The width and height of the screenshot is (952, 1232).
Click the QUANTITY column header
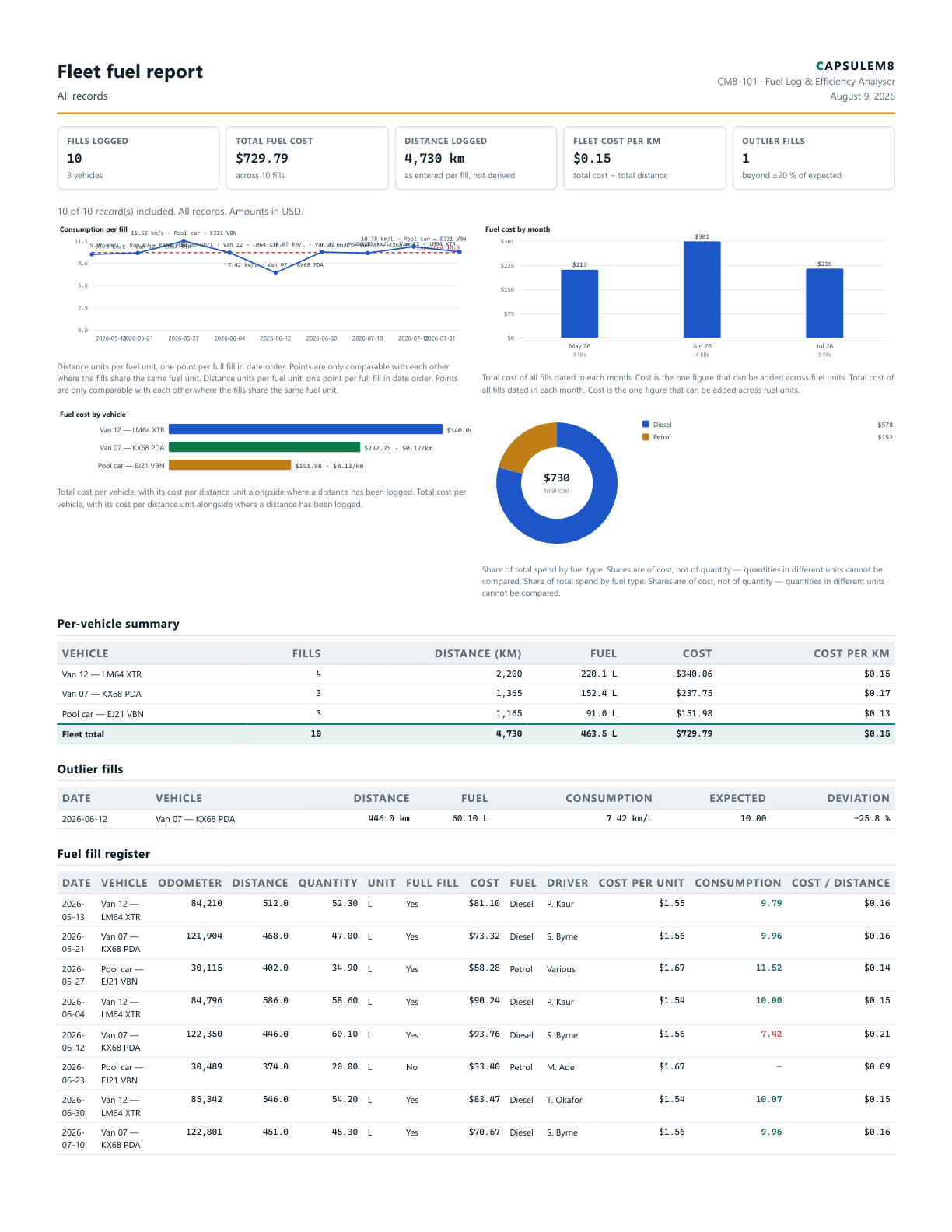click(328, 883)
